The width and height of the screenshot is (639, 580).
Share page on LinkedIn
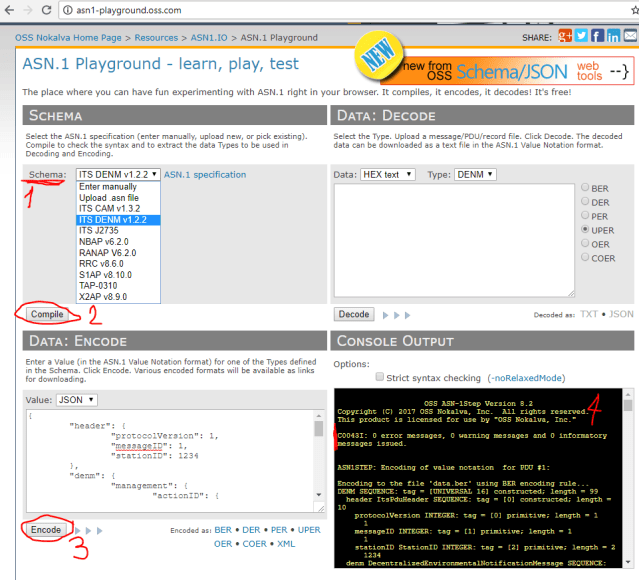pyautogui.click(x=612, y=37)
